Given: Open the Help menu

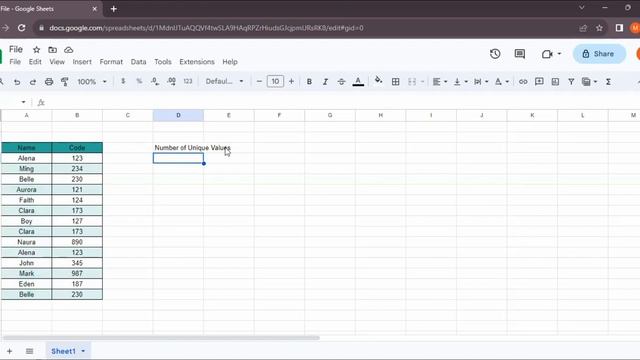Looking at the screenshot, I should [x=230, y=62].
